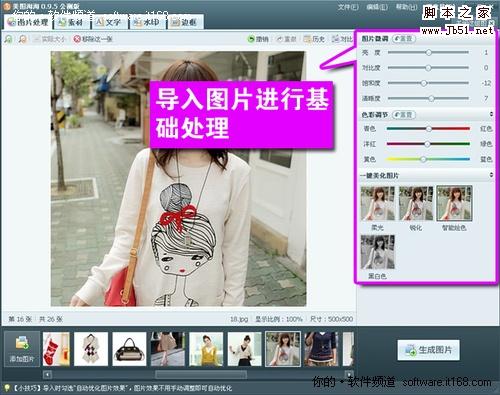Adjust the 清晰度 sharpness slider

point(428,98)
